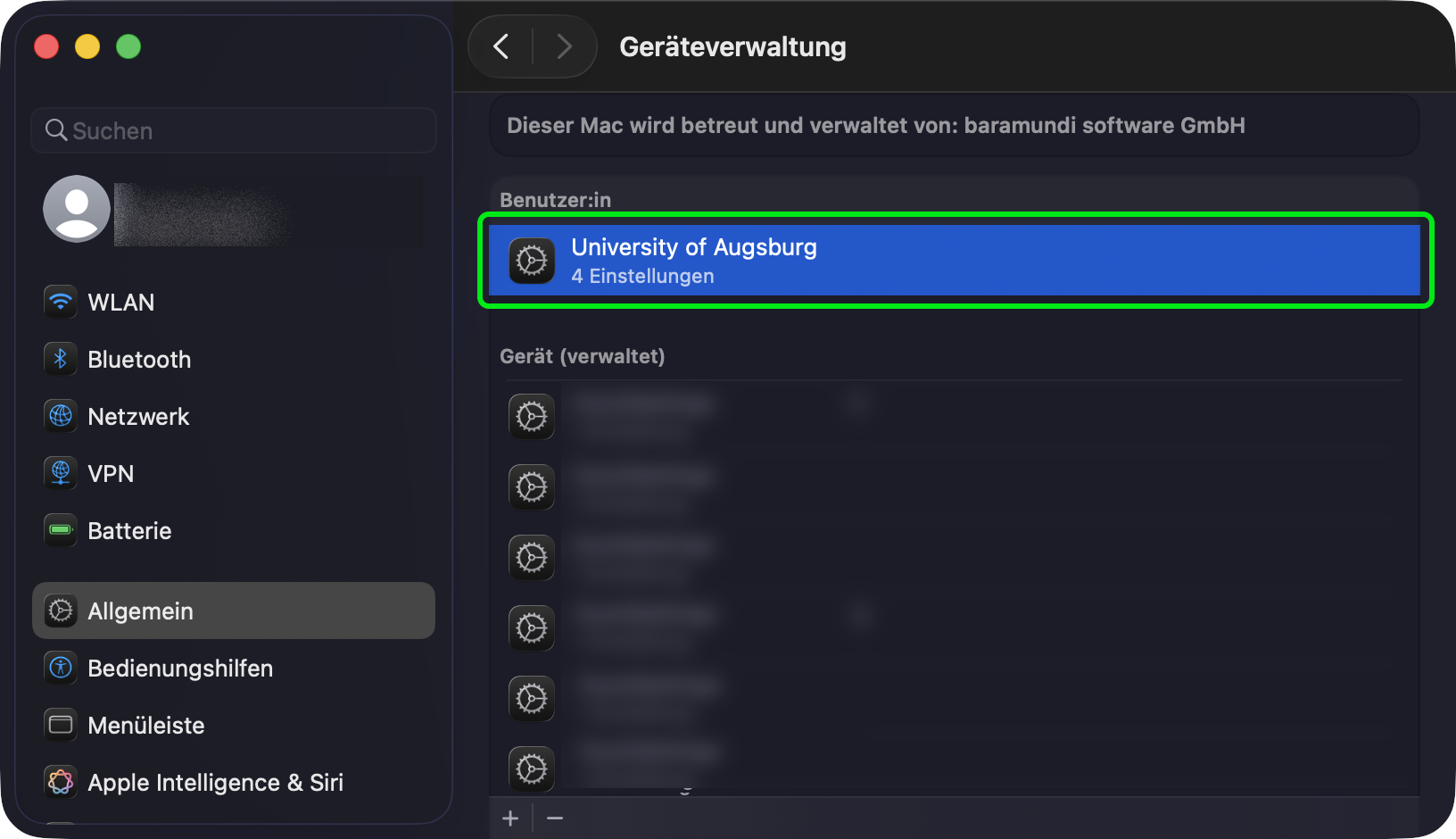Select the Netzwerk globe icon
The image size is (1456, 839).
click(61, 416)
